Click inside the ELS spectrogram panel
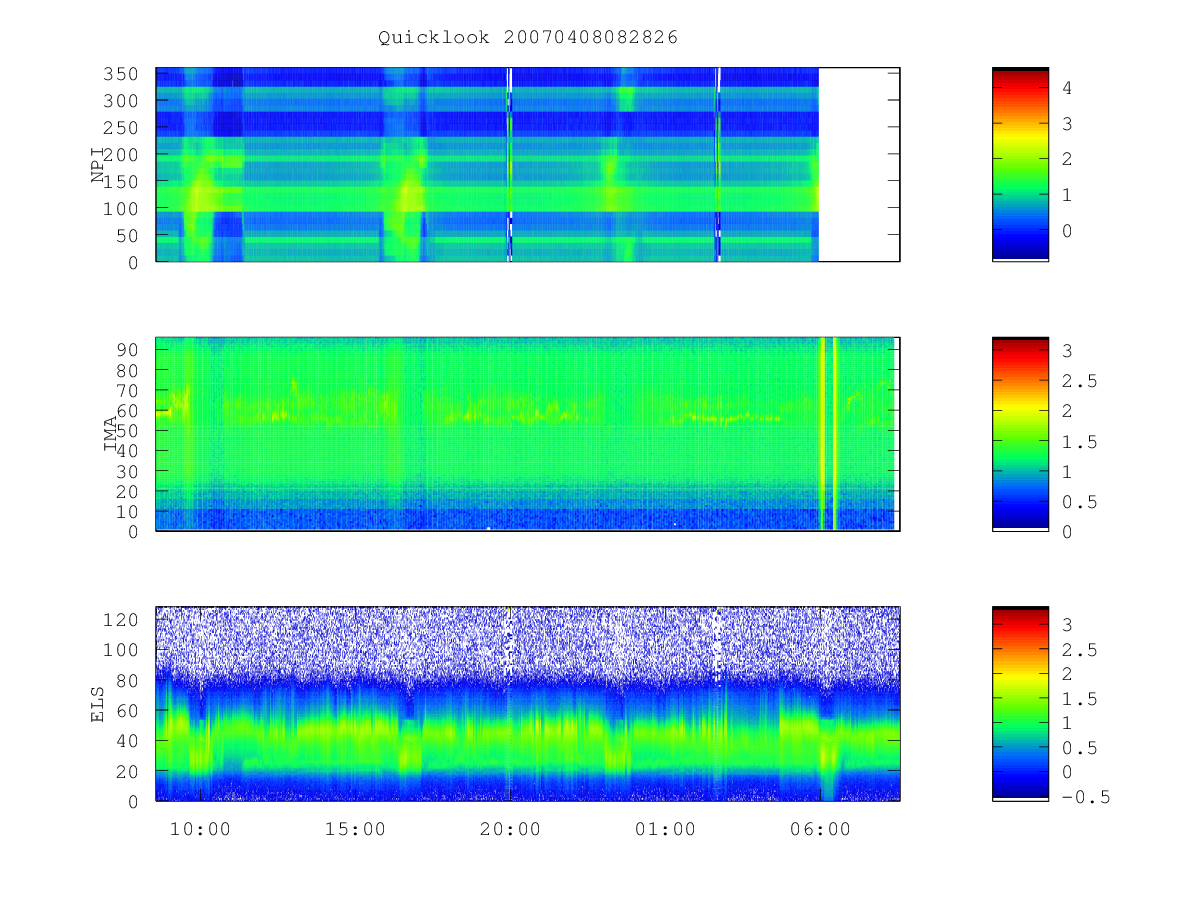1200x900 pixels. pyautogui.click(x=527, y=703)
